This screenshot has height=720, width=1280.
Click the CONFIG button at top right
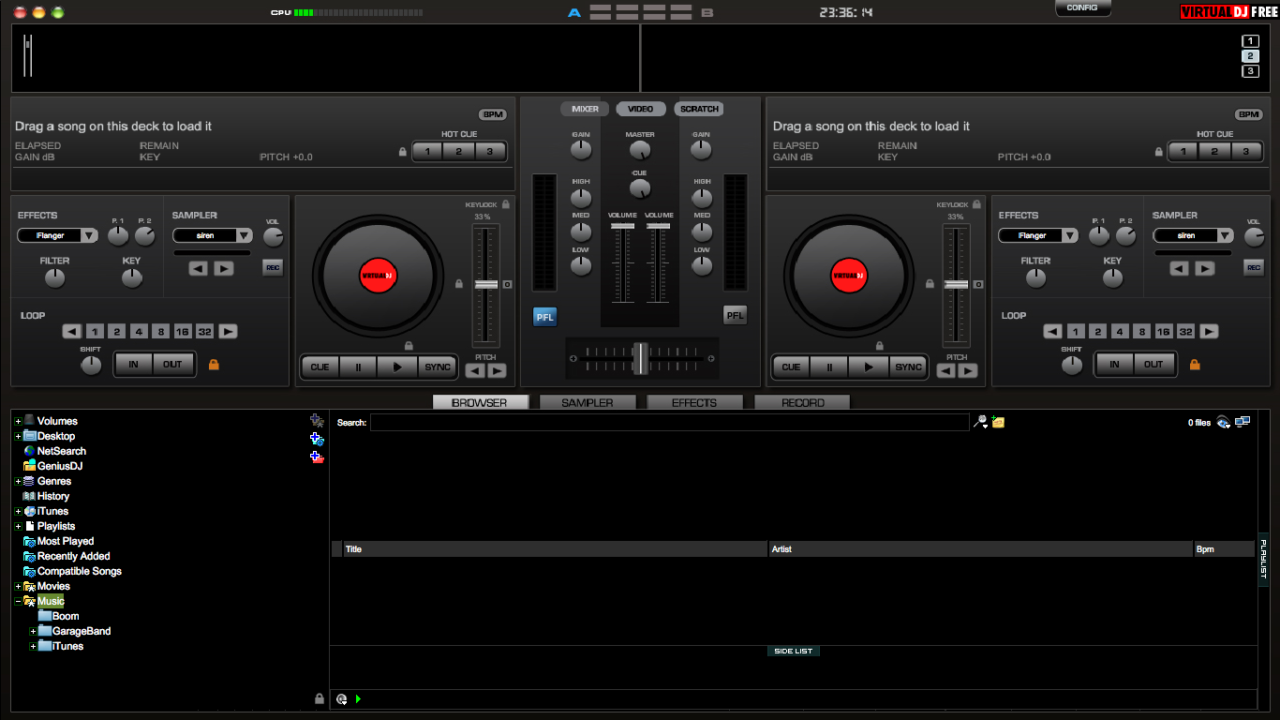[1082, 8]
